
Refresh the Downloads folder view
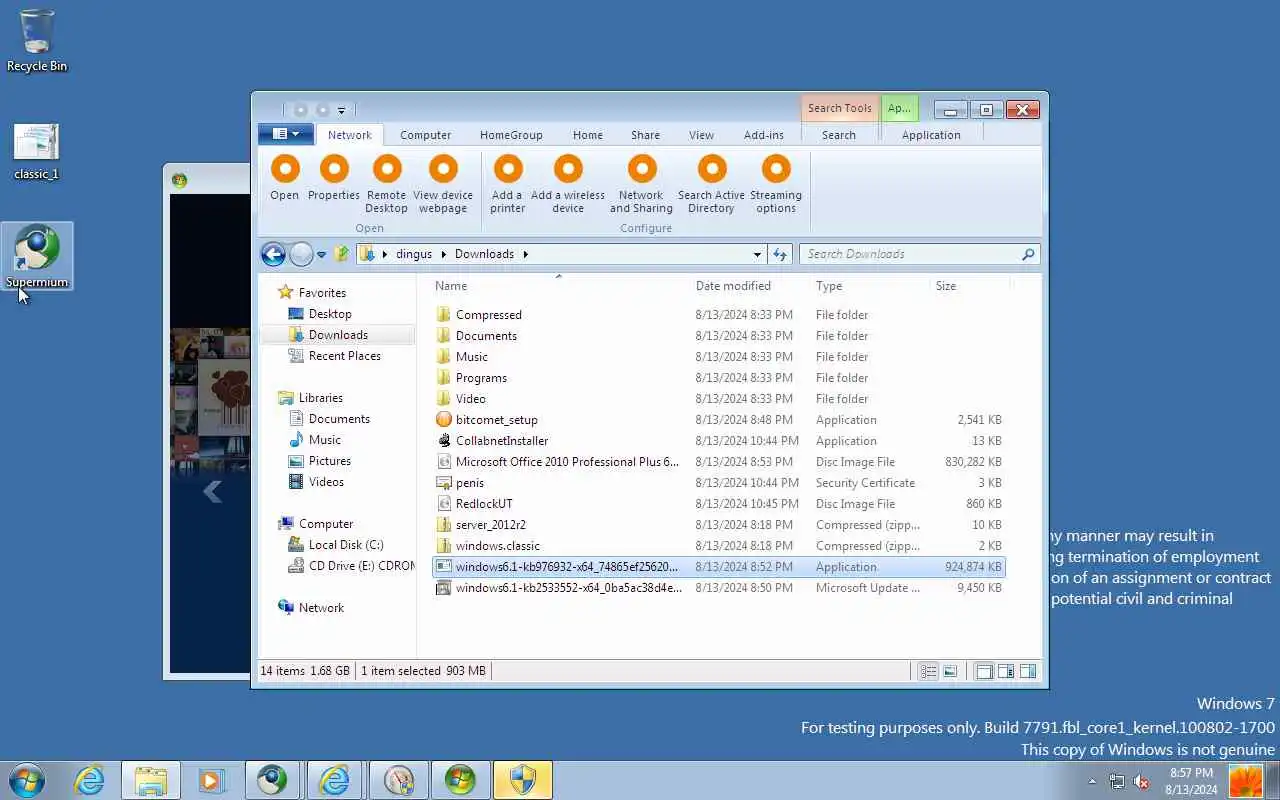tap(780, 254)
